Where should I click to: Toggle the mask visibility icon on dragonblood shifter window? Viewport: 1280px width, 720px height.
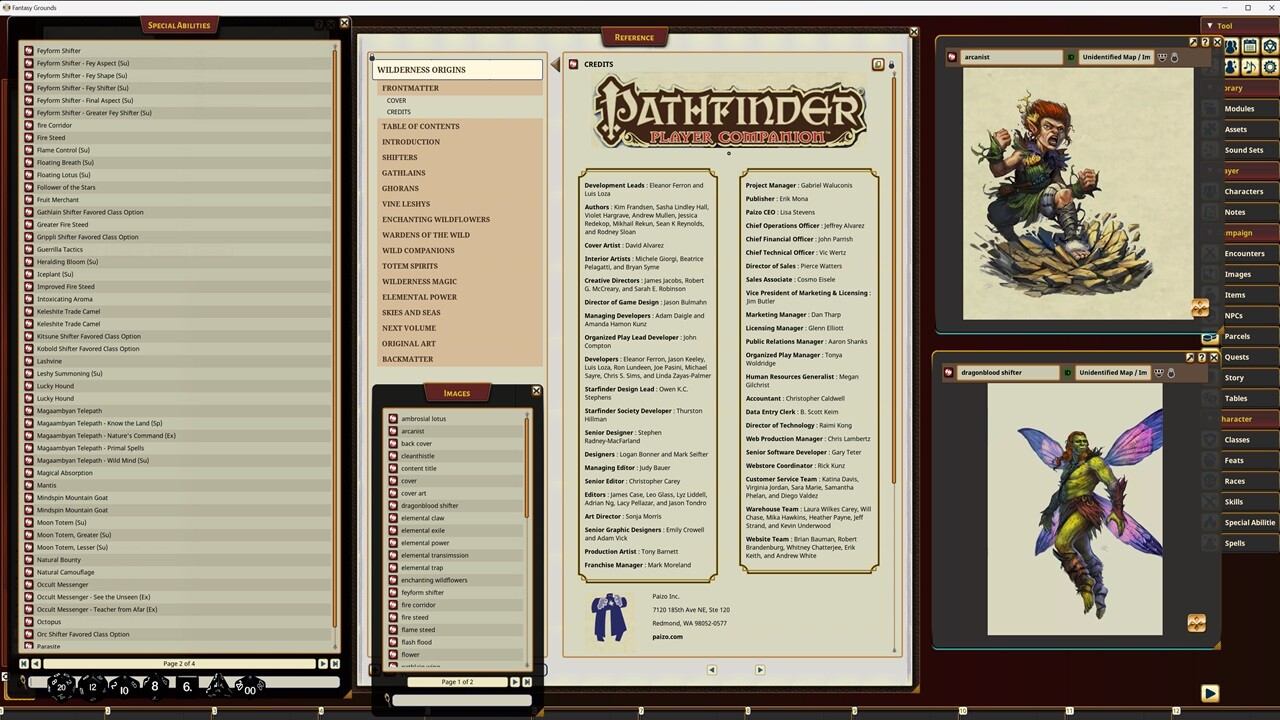click(1159, 372)
